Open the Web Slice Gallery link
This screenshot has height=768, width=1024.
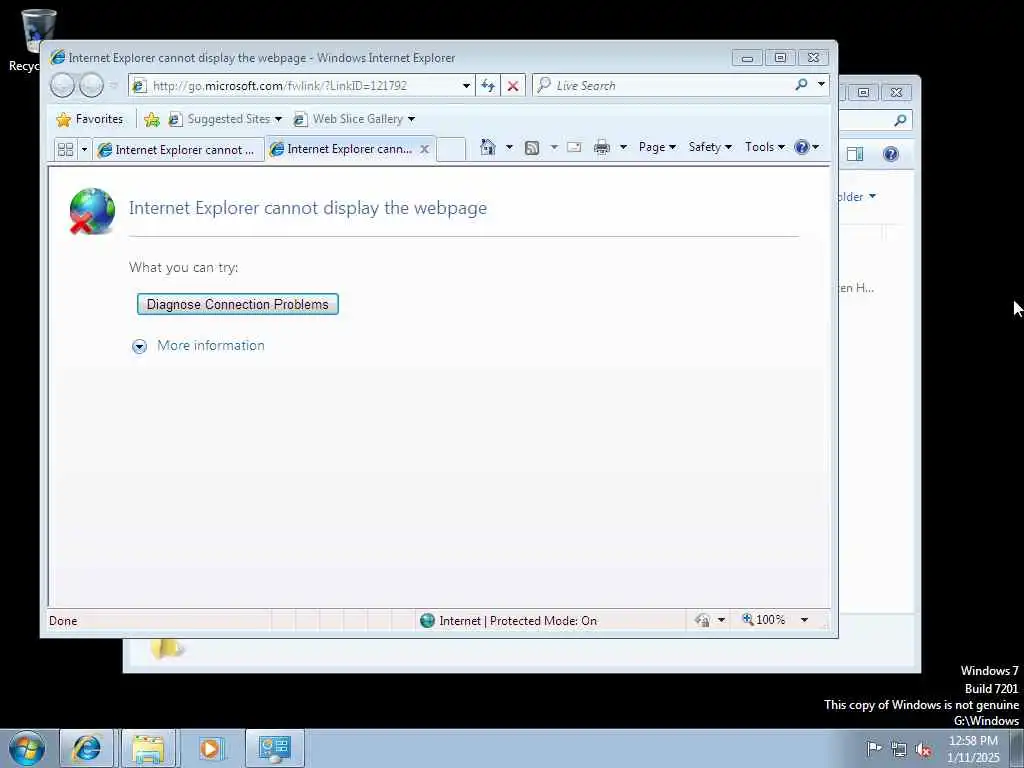coord(354,119)
